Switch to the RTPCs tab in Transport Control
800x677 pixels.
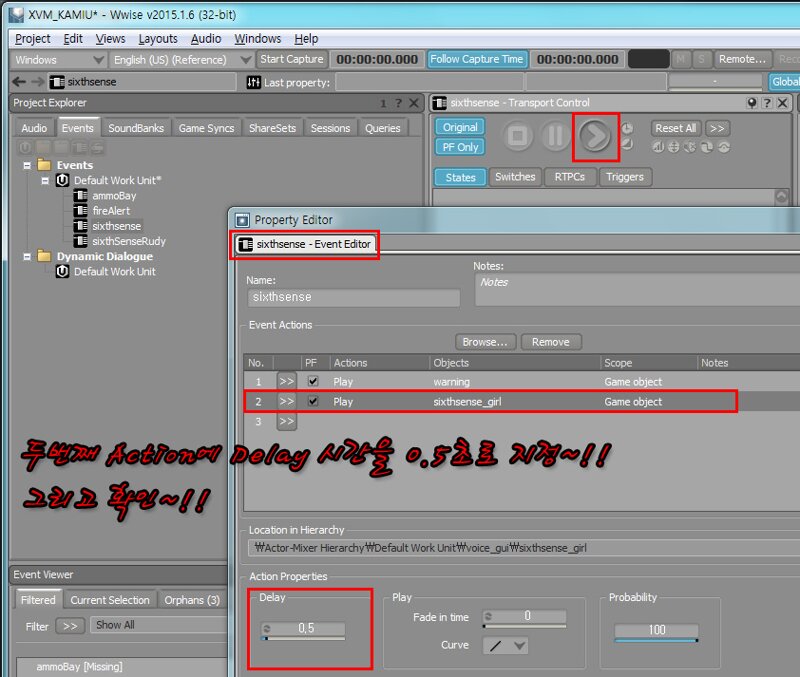(569, 177)
